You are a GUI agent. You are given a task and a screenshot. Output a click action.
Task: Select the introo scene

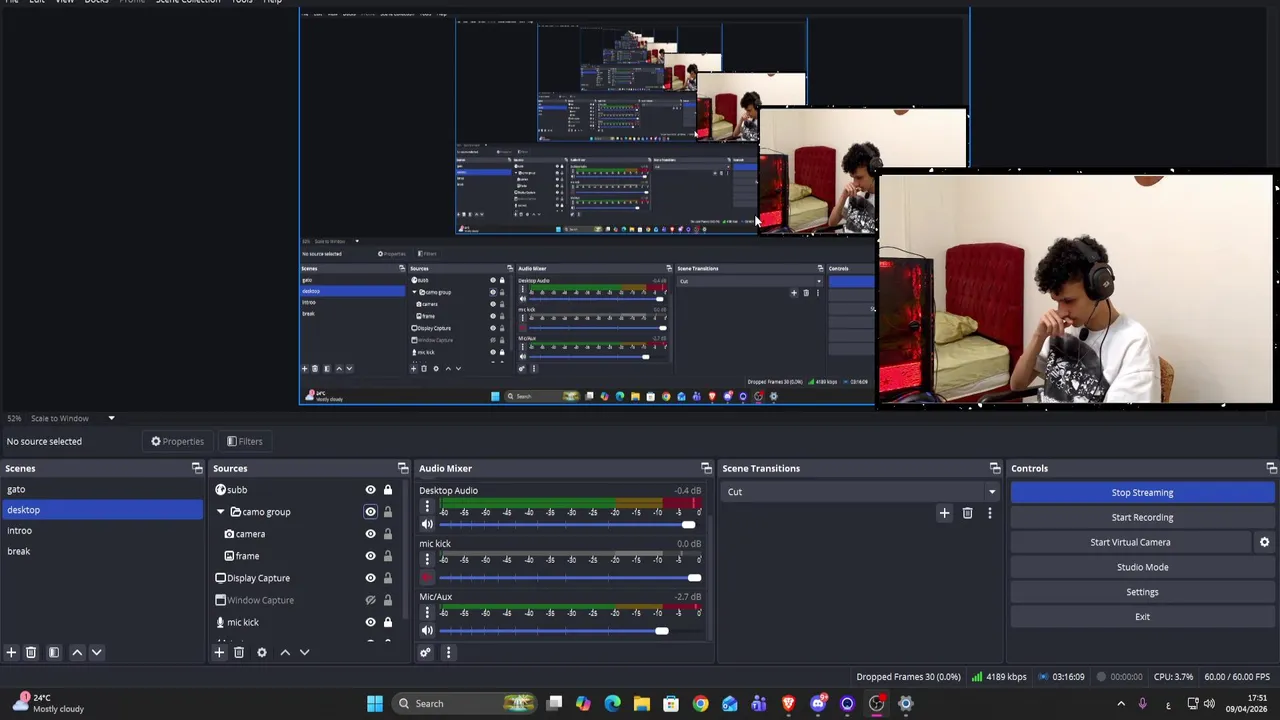102,531
